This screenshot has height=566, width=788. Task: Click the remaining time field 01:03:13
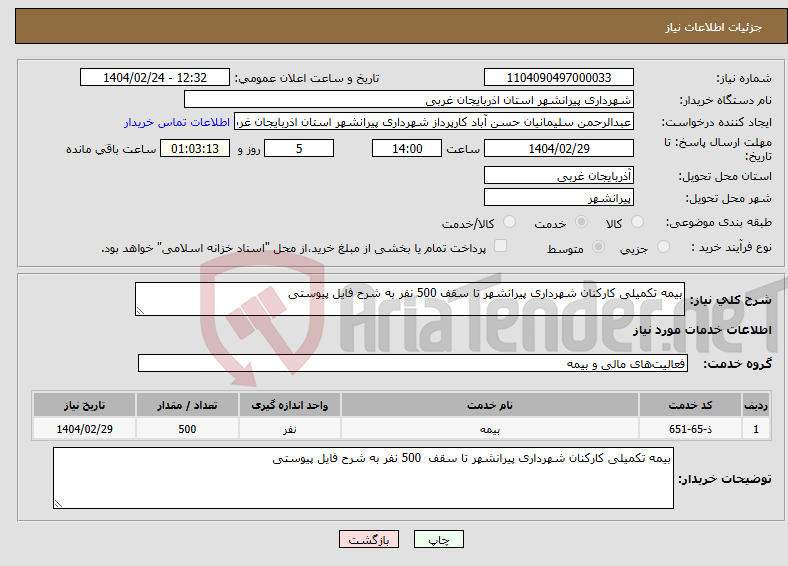195,148
